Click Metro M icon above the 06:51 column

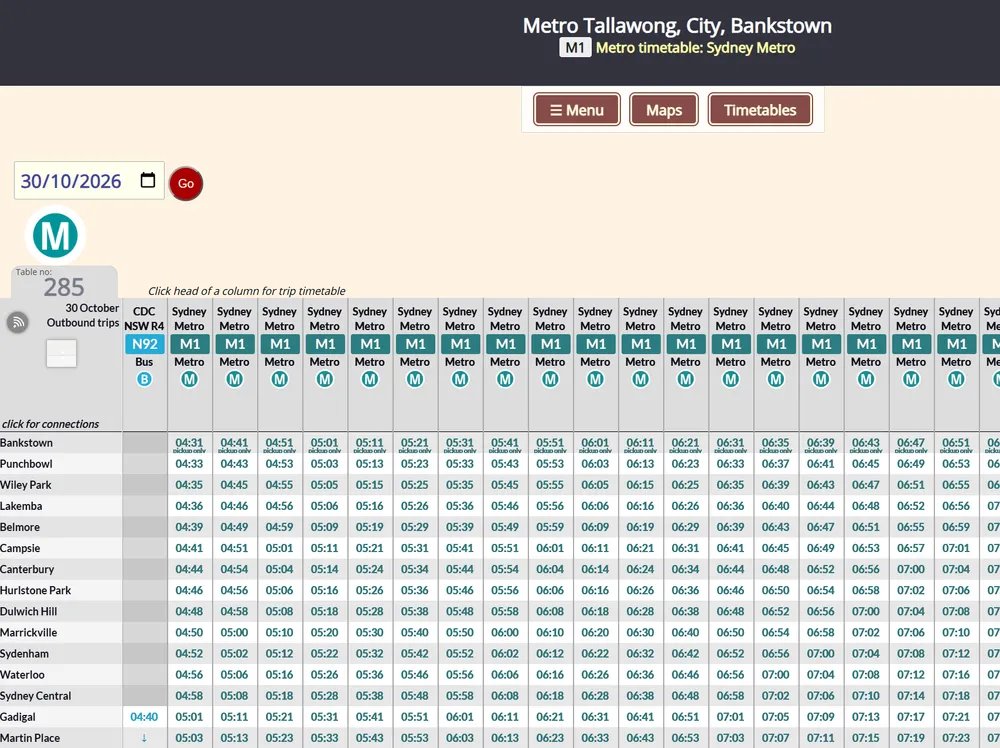[x=956, y=379]
